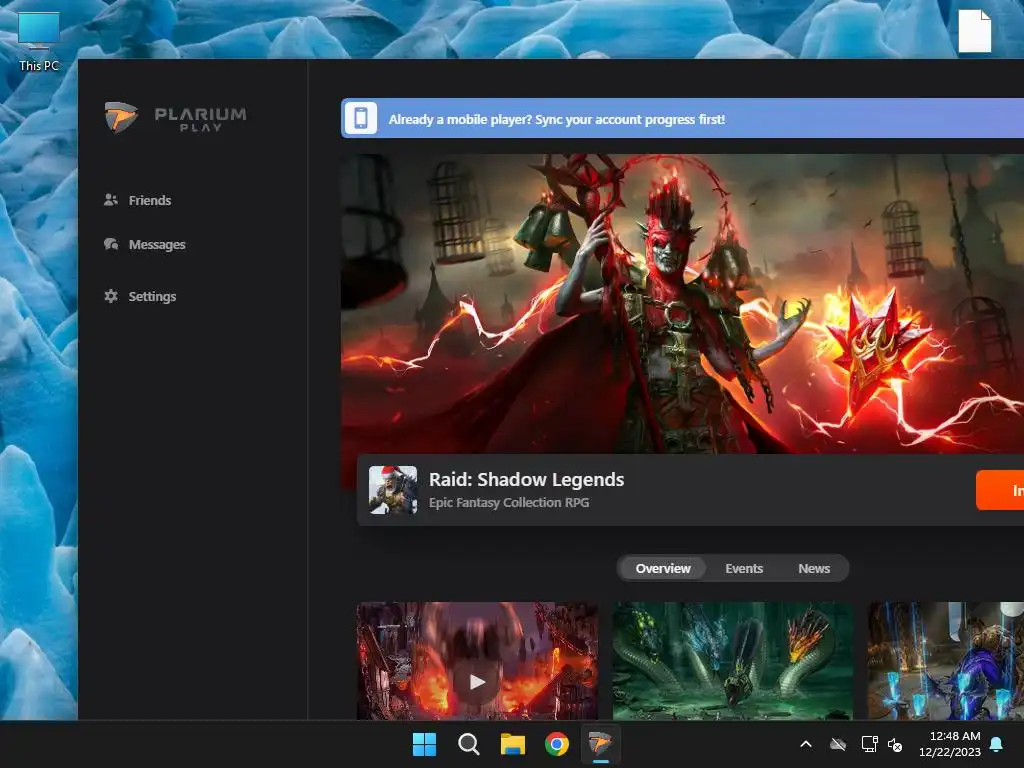Expand hidden system tray icons
This screenshot has height=768, width=1024.
(806, 744)
